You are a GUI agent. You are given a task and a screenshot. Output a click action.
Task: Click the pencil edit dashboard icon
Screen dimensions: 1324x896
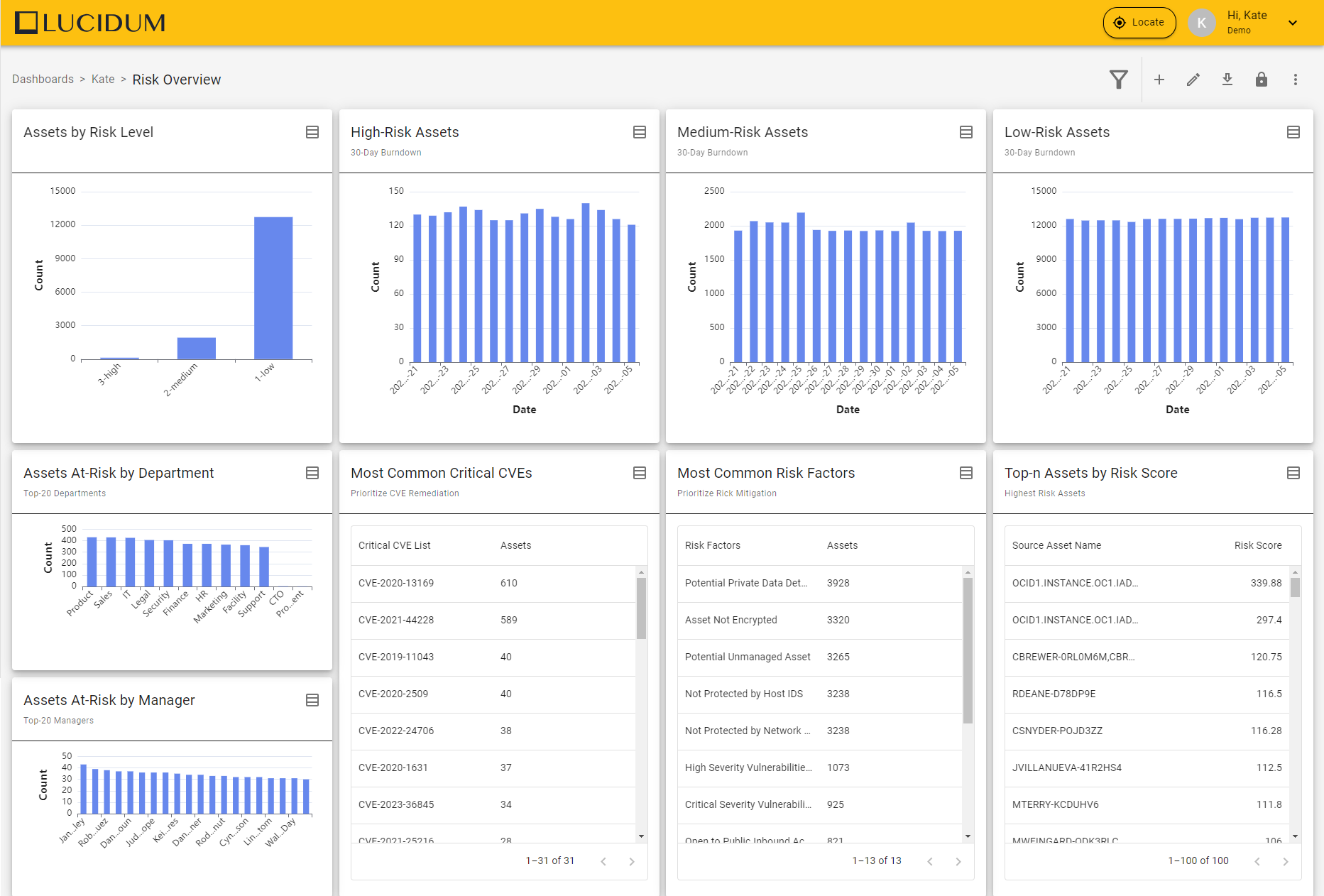[x=1193, y=80]
